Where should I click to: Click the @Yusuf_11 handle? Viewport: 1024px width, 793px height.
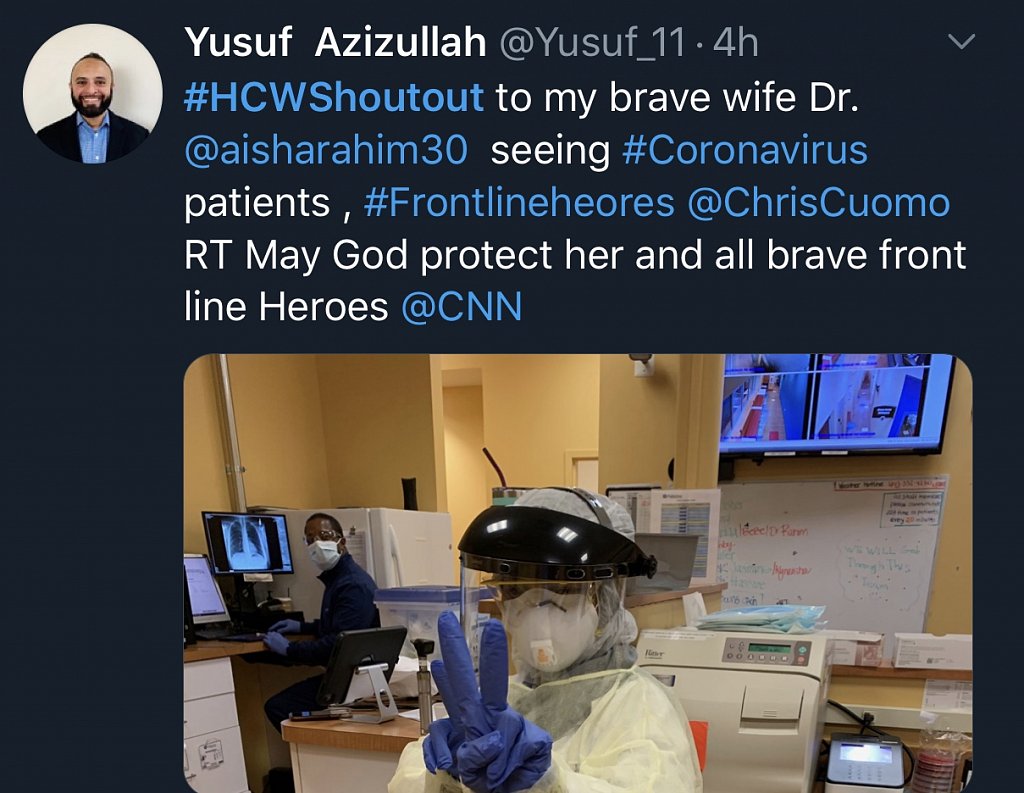click(x=593, y=43)
